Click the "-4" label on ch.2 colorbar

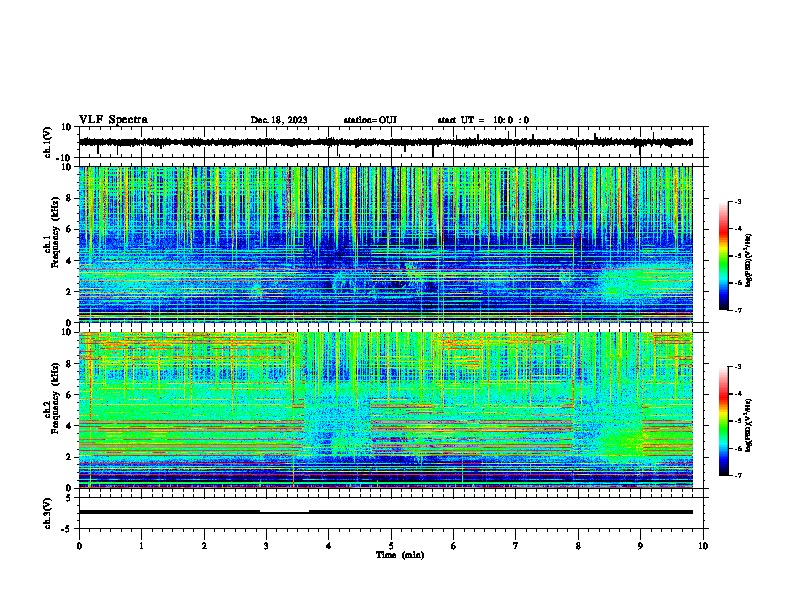click(738, 394)
